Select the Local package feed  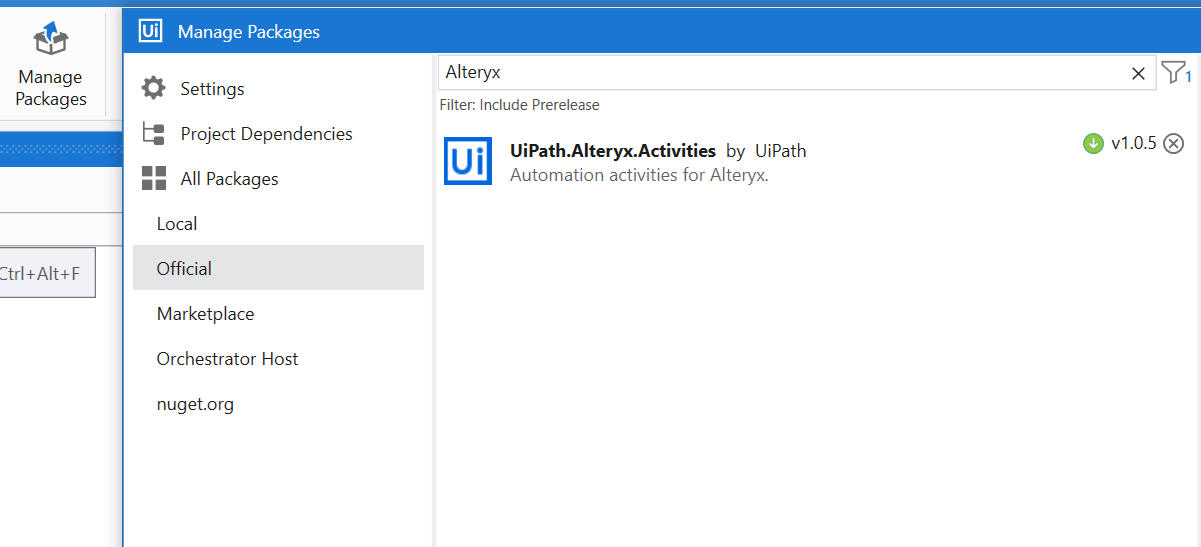177,224
